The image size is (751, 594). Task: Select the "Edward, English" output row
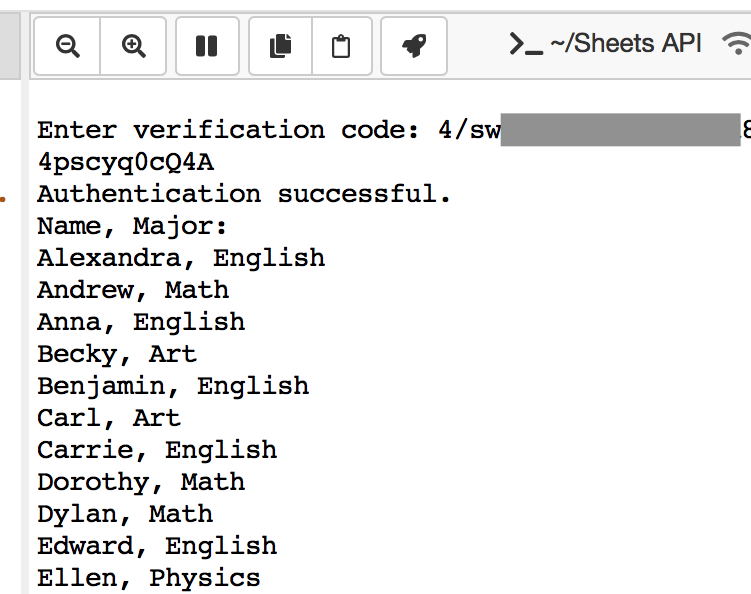tap(157, 546)
